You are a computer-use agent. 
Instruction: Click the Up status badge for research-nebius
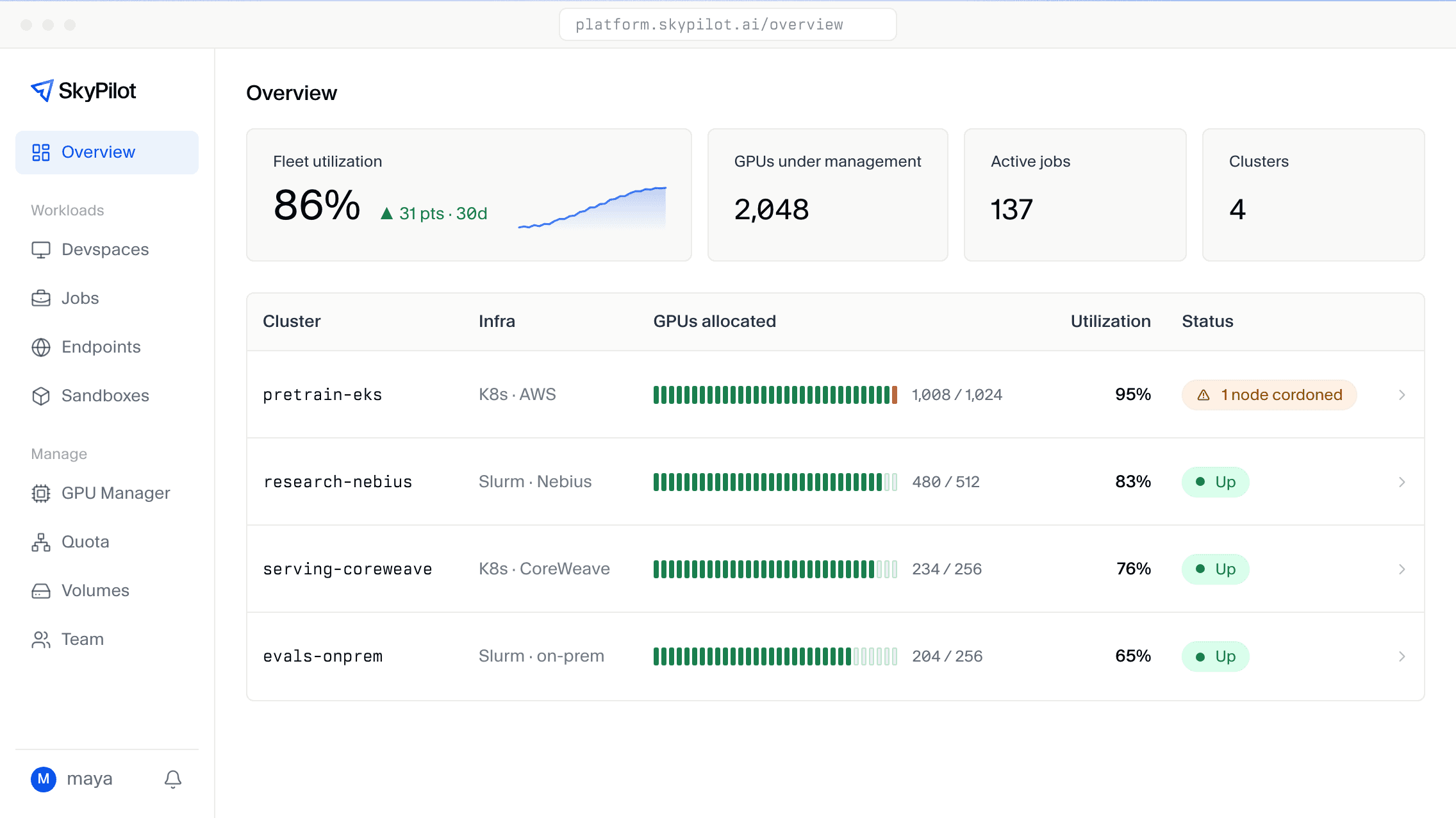click(x=1215, y=482)
